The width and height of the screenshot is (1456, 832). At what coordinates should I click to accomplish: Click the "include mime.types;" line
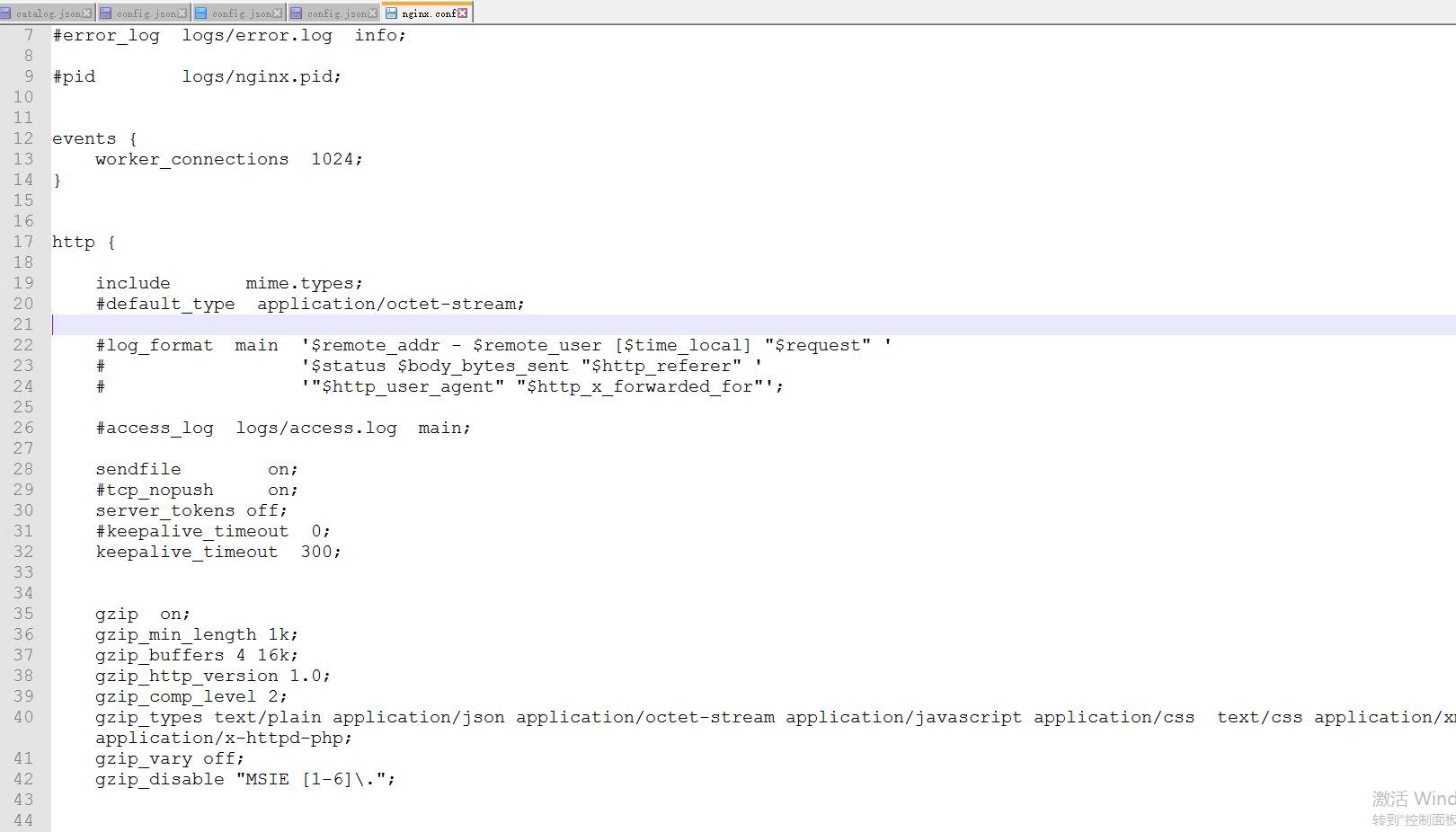[x=228, y=283]
